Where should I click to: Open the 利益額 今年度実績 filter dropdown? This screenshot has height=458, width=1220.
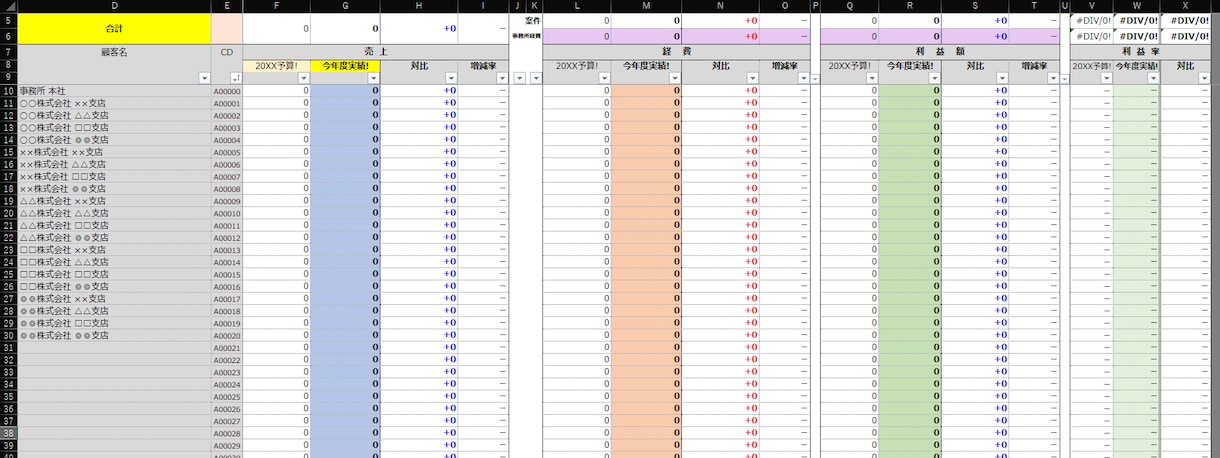(935, 78)
